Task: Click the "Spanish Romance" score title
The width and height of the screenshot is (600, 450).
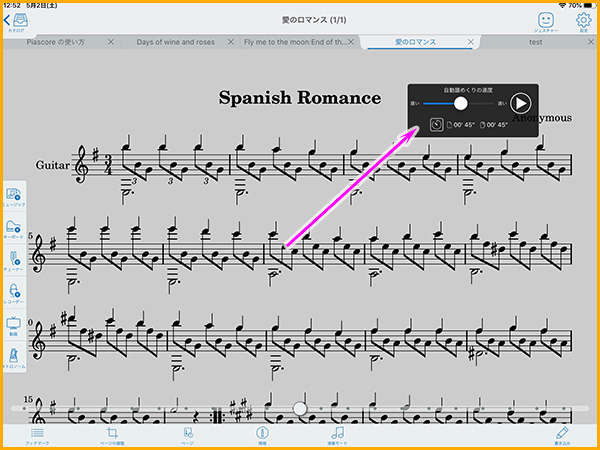Action: 300,98
